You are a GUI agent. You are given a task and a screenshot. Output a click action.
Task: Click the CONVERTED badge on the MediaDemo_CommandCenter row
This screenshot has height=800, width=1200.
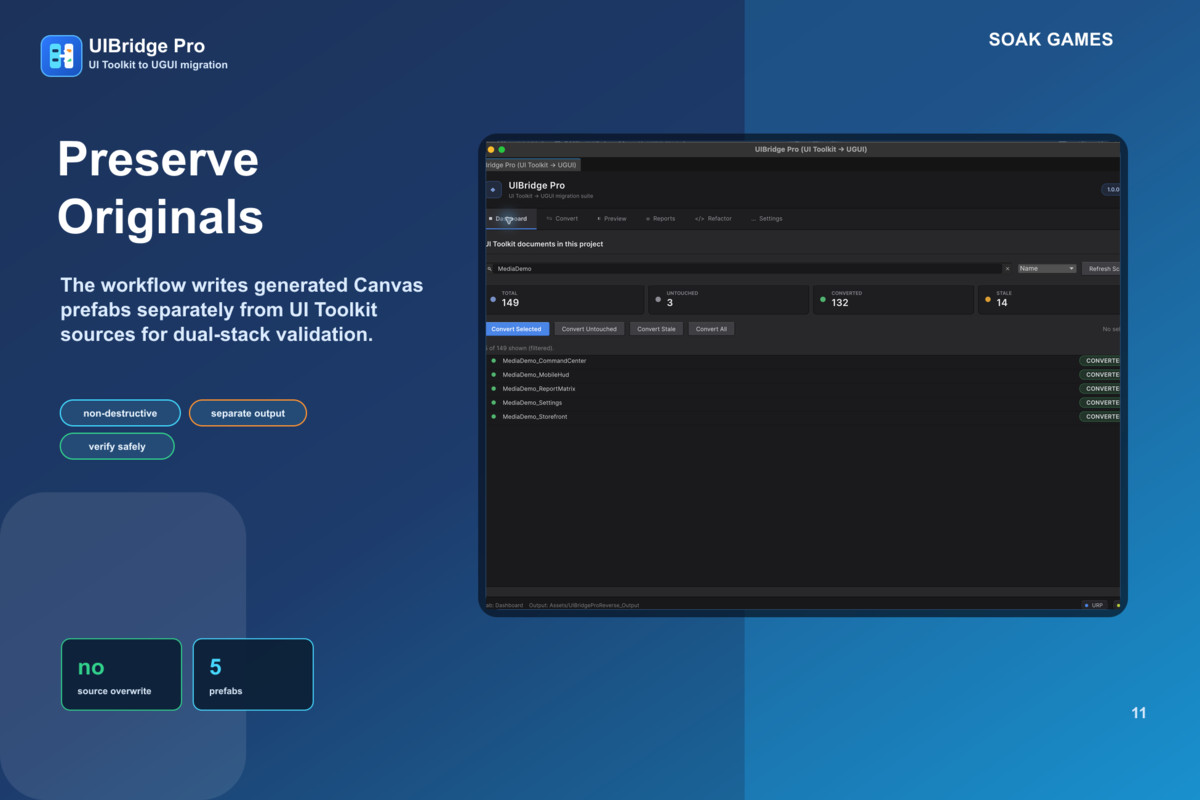1099,361
